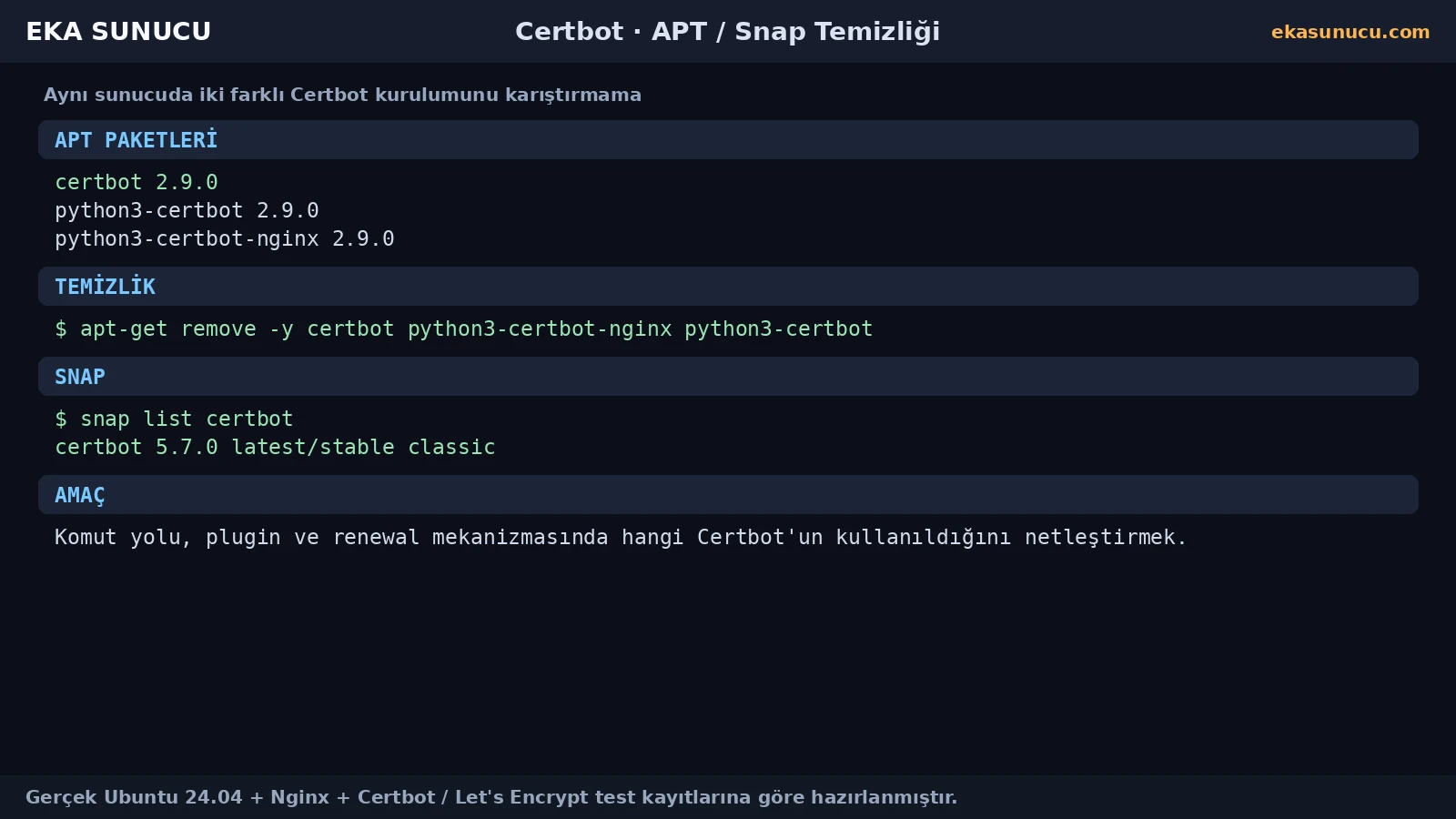Select the APT PAKETLERİ section header
This screenshot has width=1456, height=819.
728,140
